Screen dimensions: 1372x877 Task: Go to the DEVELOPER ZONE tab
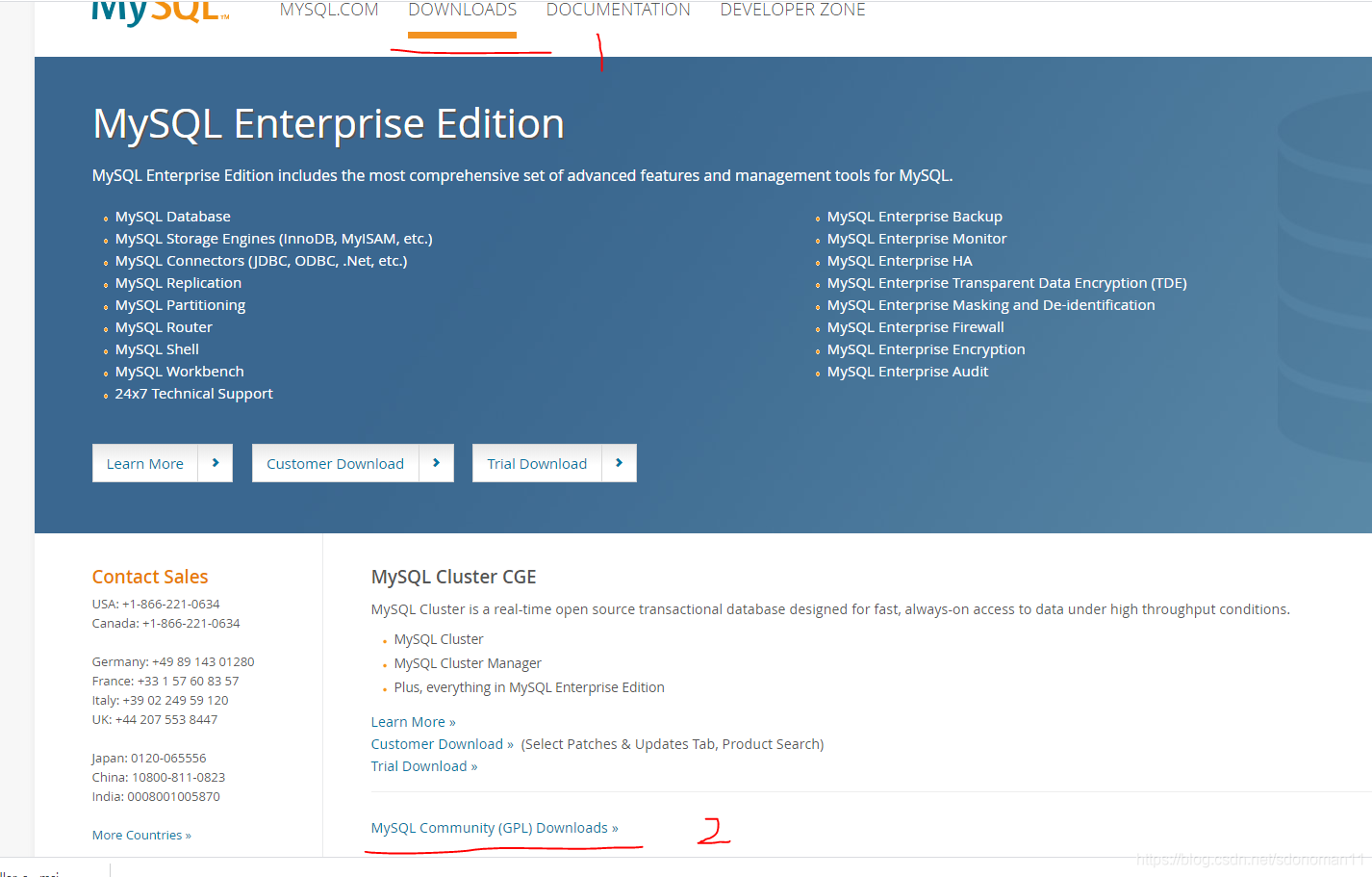[793, 10]
